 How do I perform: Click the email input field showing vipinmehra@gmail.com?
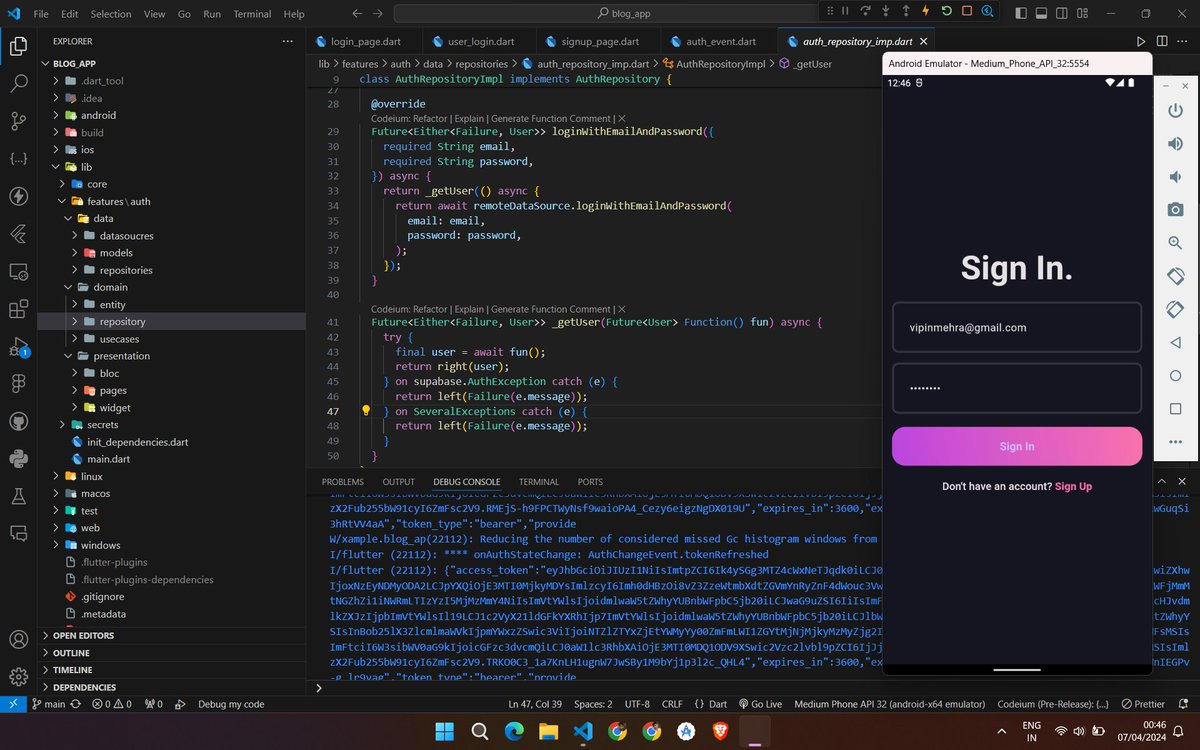point(1016,327)
